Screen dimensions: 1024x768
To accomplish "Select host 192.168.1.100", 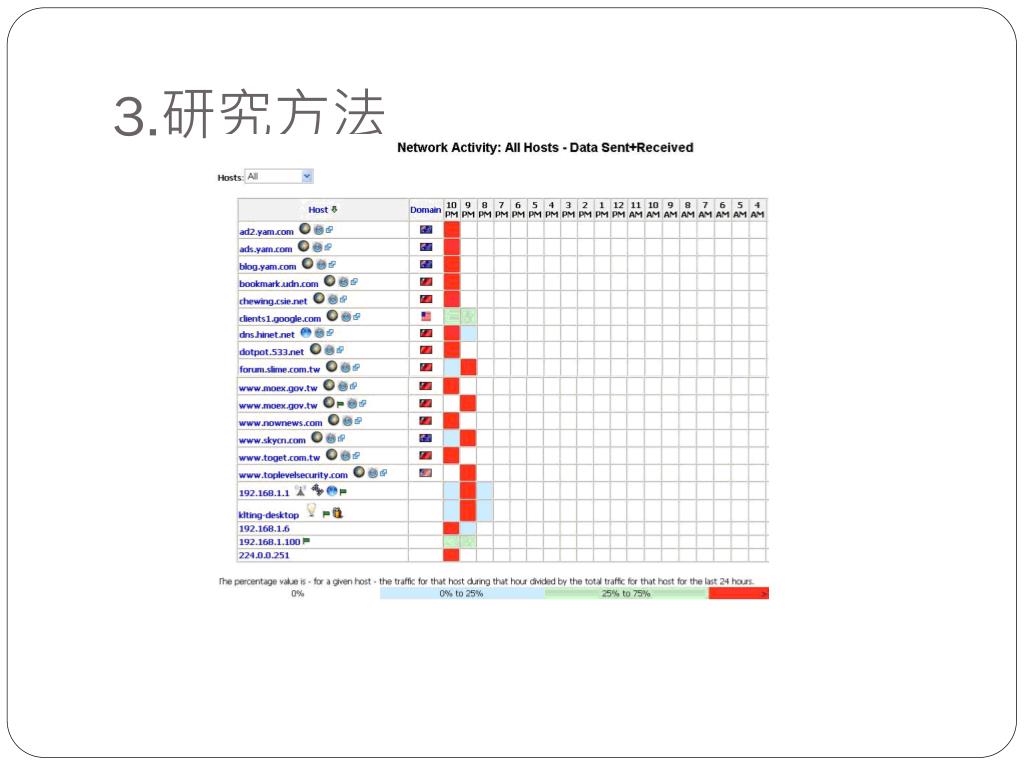I will point(269,542).
